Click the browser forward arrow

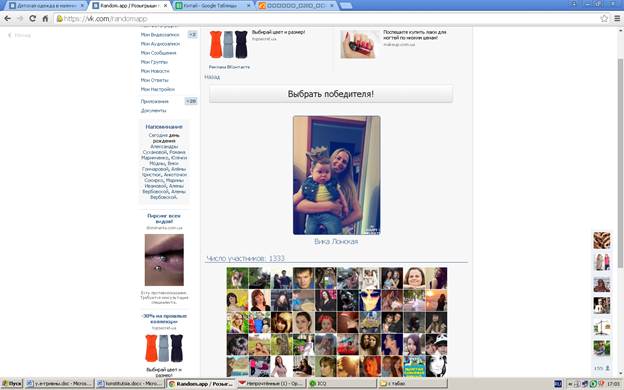[x=20, y=18]
